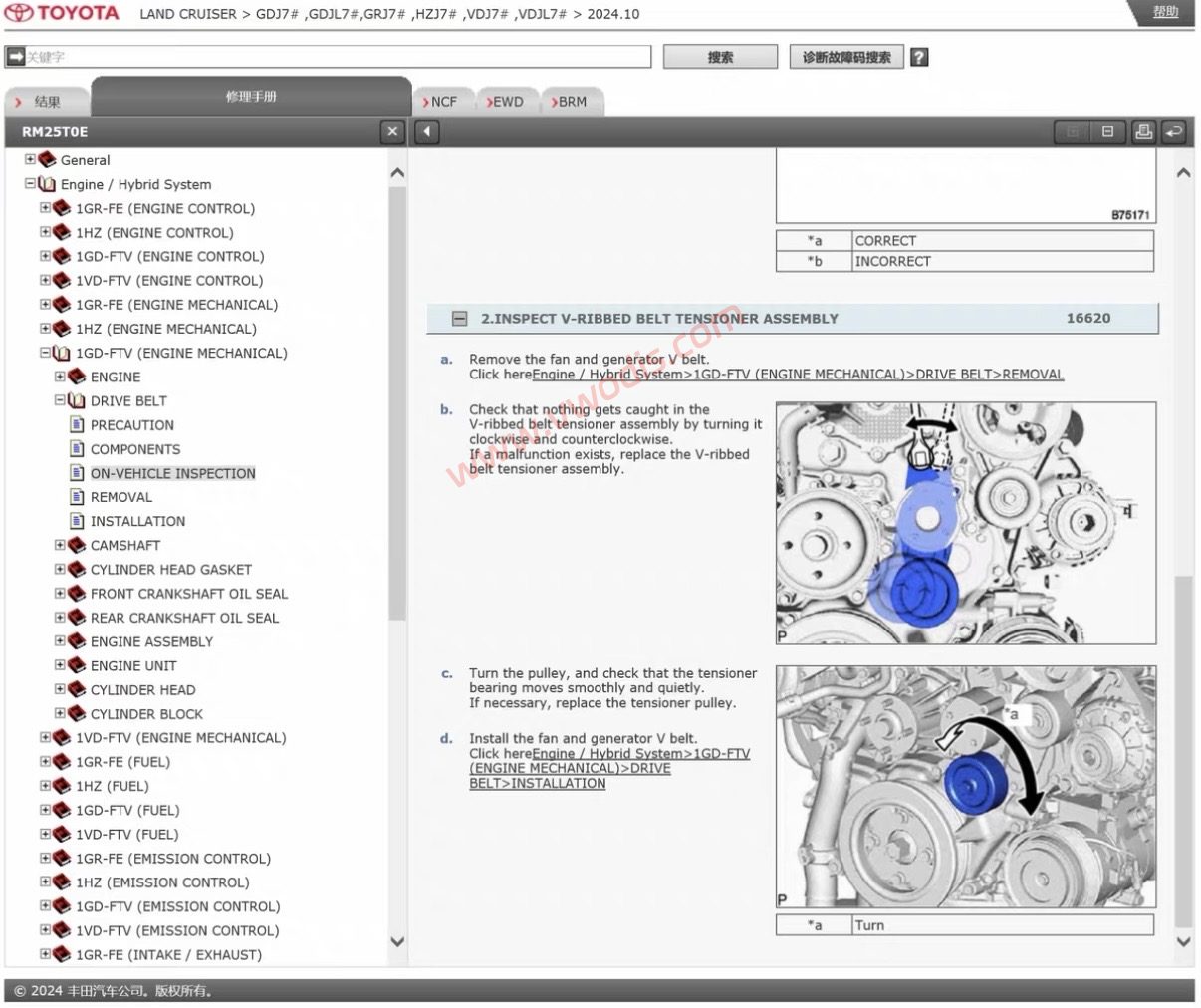Click the book icon next to CAMSHAFT

pos(77,545)
